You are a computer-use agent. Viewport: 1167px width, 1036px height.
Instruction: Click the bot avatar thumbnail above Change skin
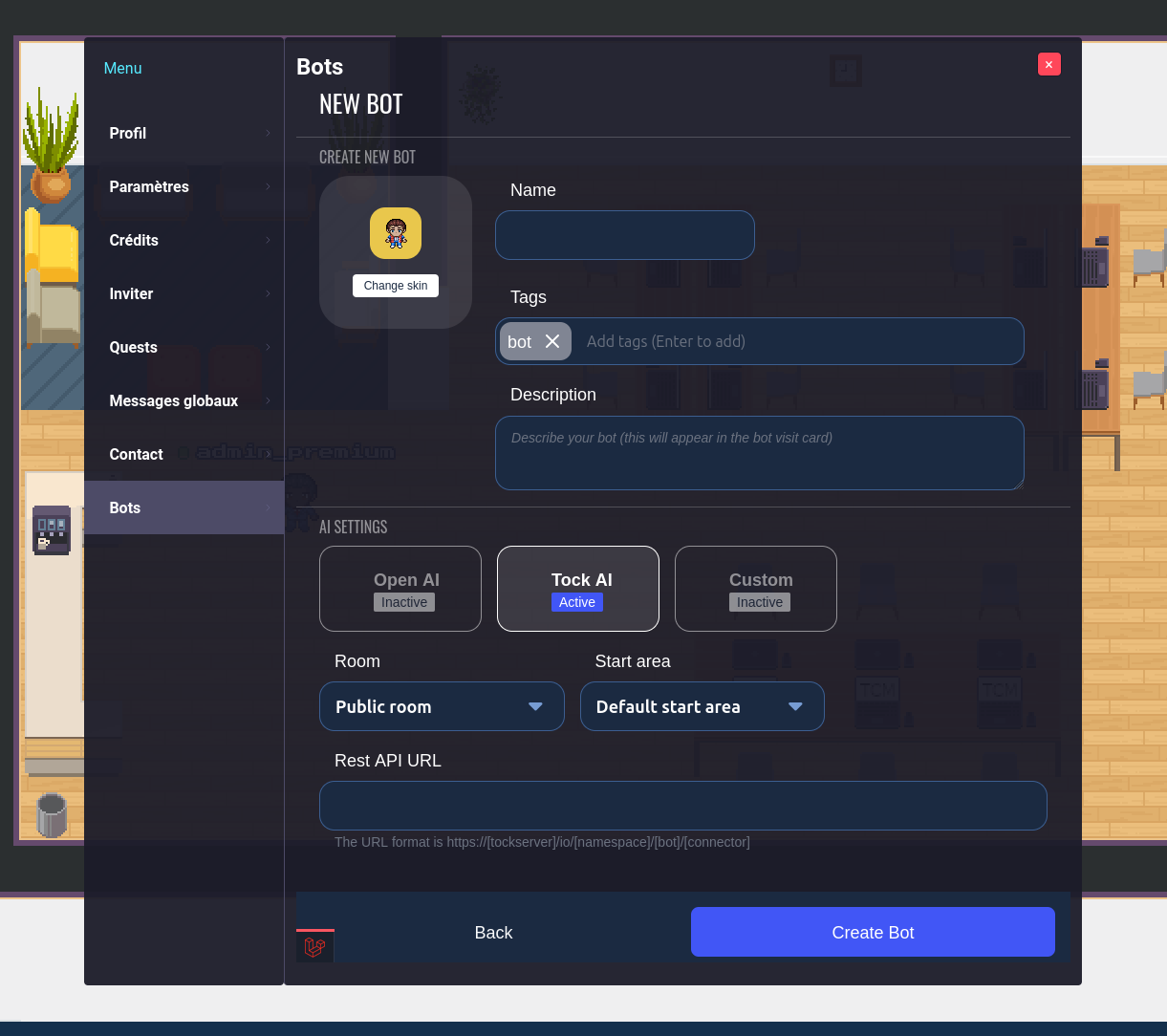tap(395, 232)
